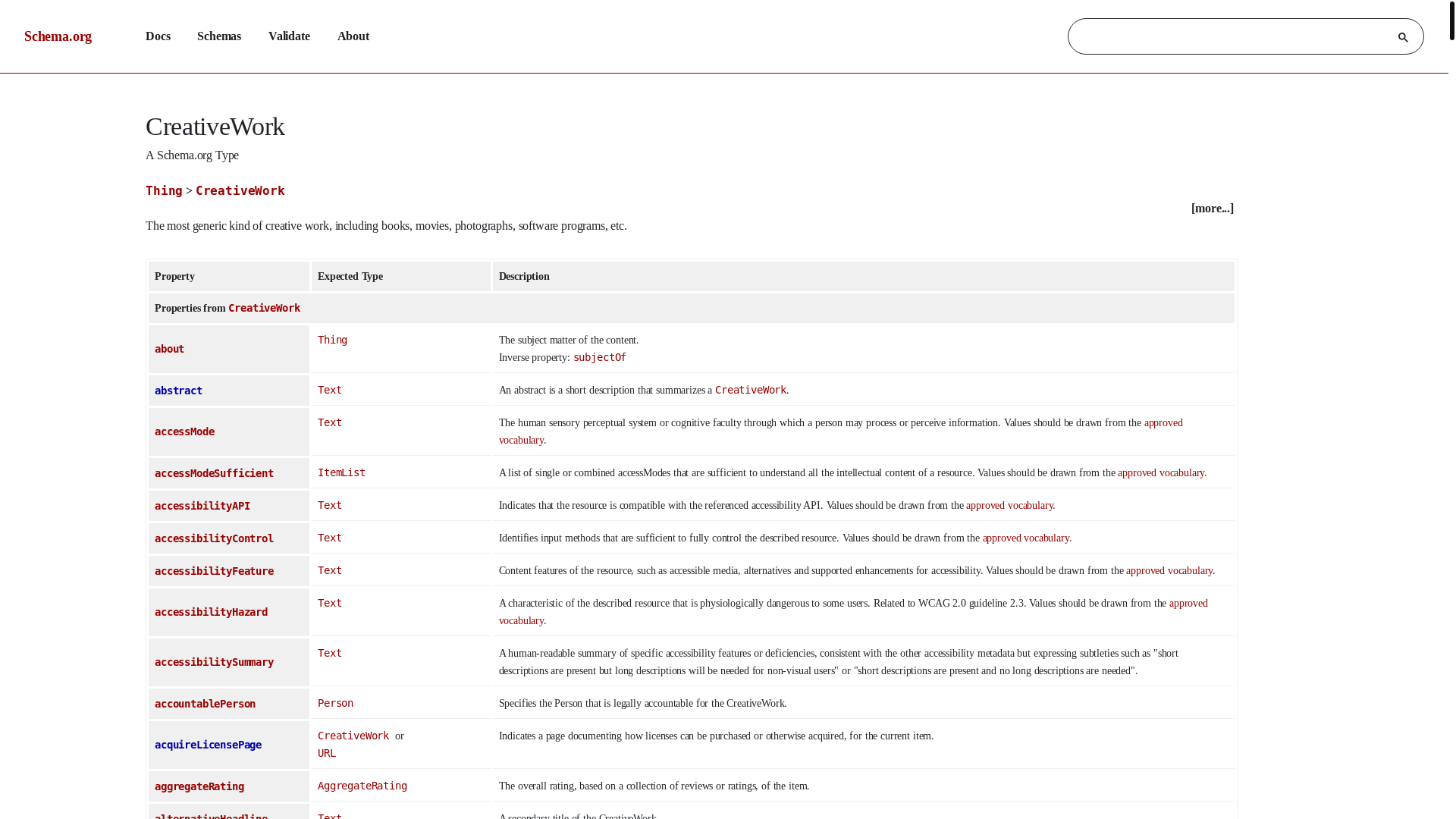Open approved vocabulary link in accessibilityHazard row

click(x=1188, y=604)
